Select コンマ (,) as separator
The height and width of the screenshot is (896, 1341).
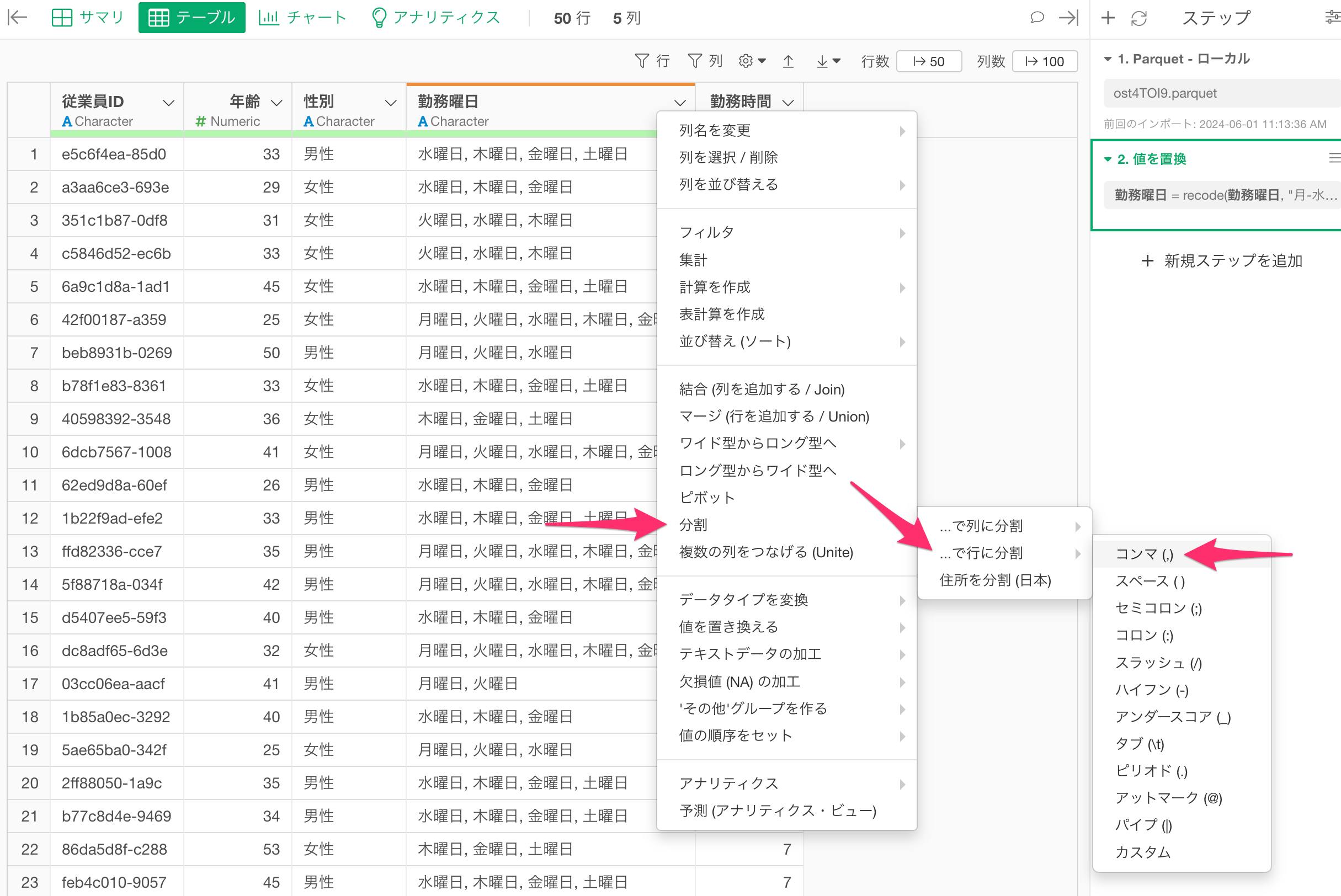click(x=1182, y=554)
